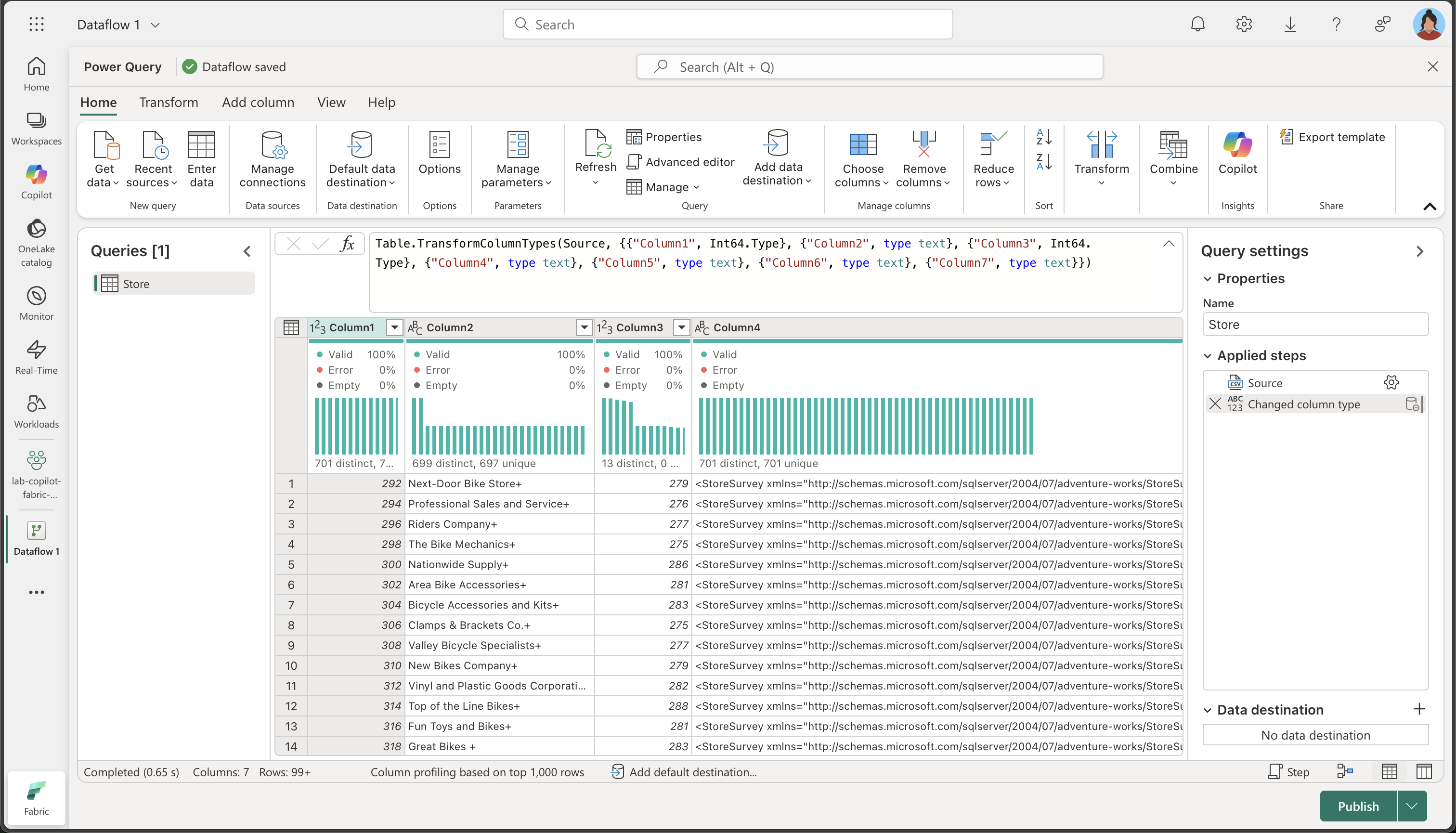This screenshot has width=1456, height=833.
Task: Open notifications bell
Action: (x=1197, y=24)
